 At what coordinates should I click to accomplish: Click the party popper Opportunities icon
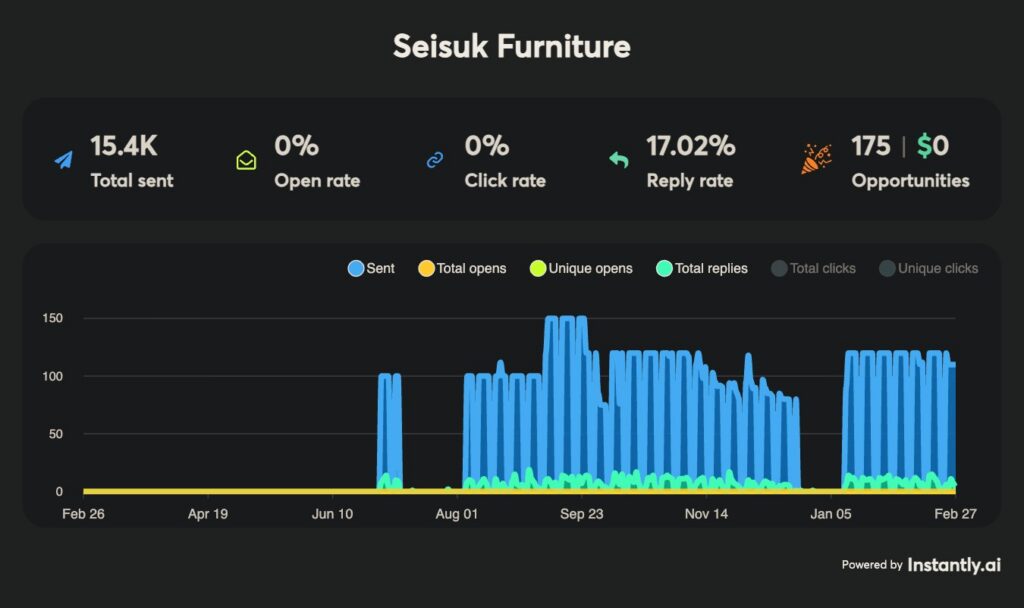click(816, 158)
